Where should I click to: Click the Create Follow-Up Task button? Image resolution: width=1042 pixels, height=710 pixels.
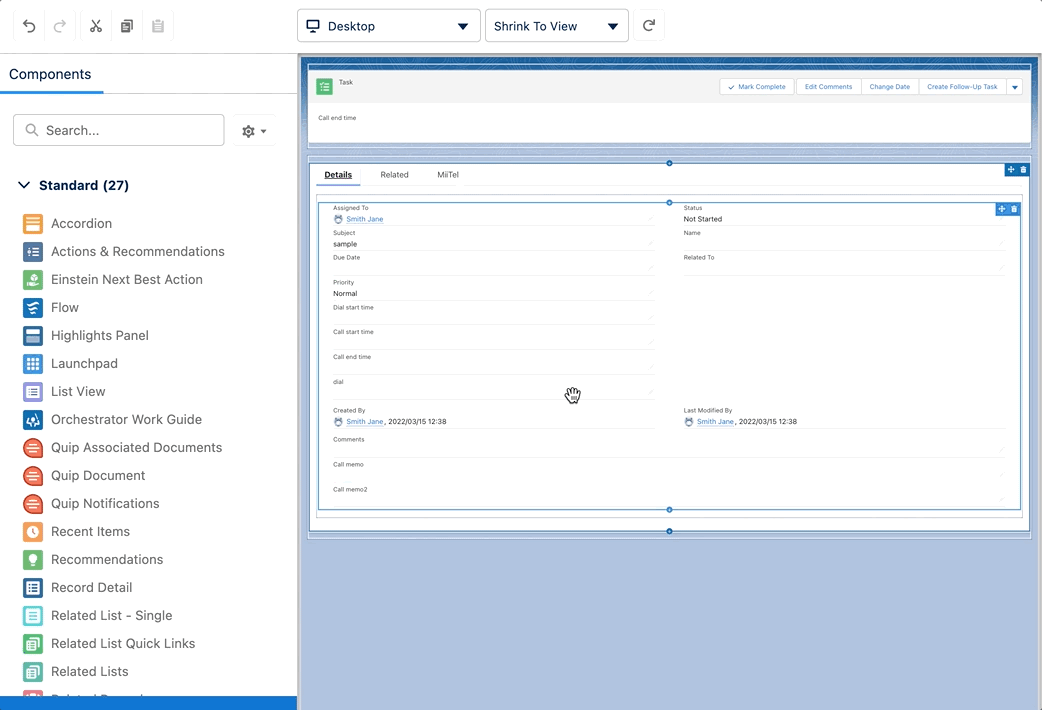(962, 87)
